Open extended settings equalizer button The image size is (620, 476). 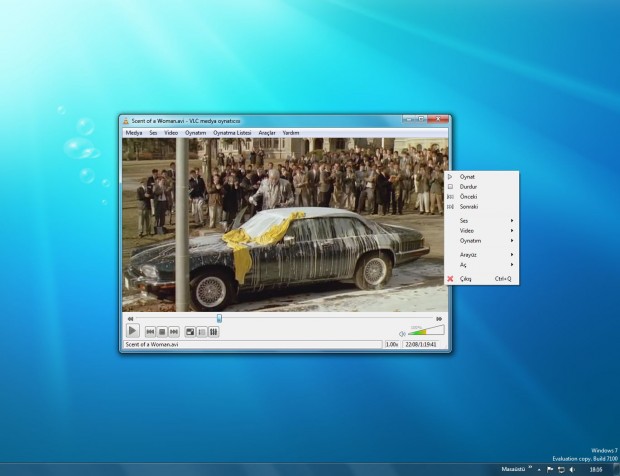pos(213,331)
